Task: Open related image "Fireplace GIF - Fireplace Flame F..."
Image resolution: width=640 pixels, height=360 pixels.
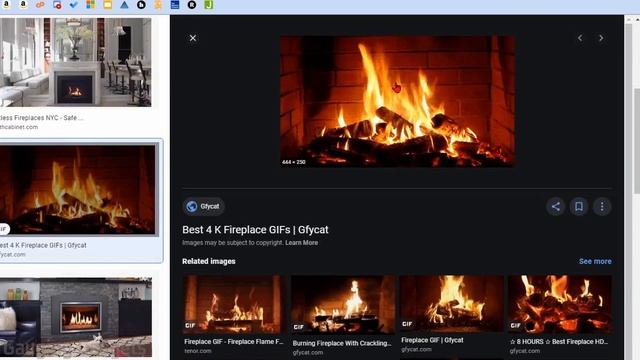Action: coord(233,304)
